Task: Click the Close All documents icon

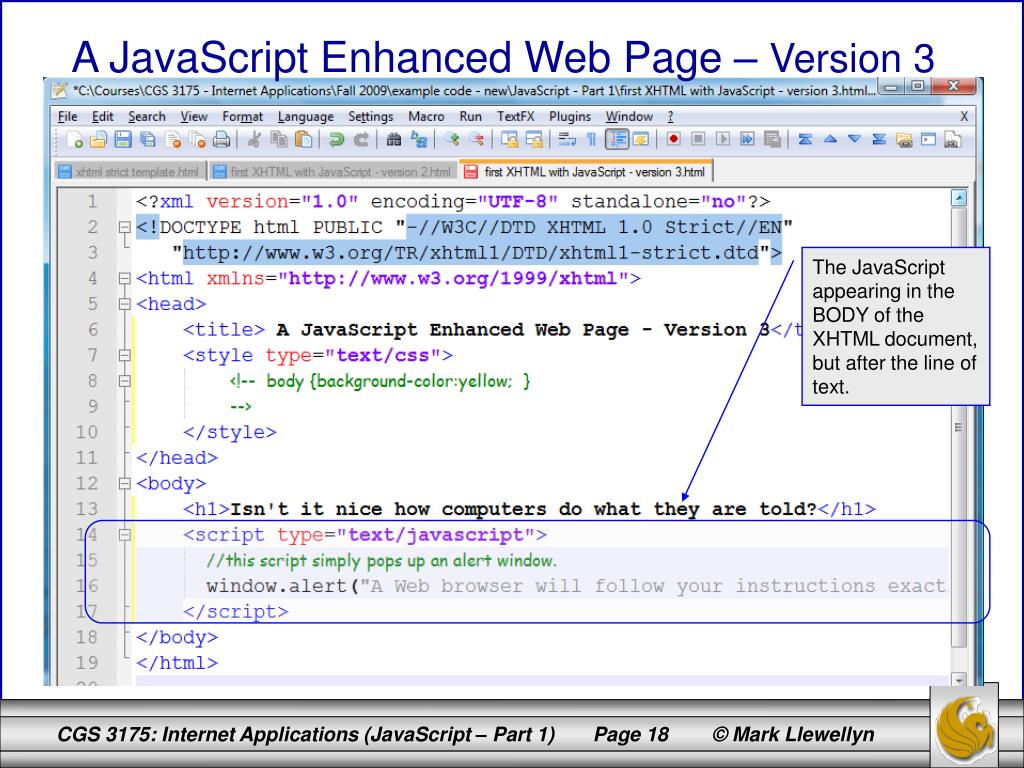Action: point(197,140)
